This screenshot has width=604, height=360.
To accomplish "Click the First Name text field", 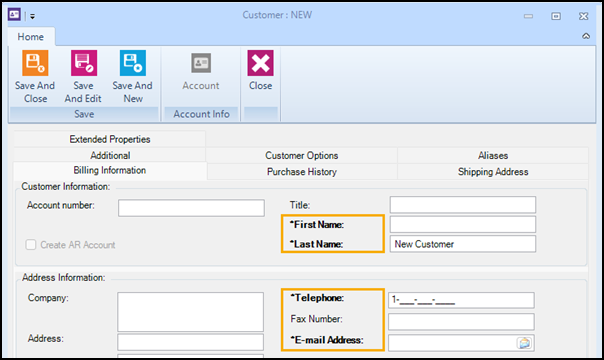I will pos(463,224).
